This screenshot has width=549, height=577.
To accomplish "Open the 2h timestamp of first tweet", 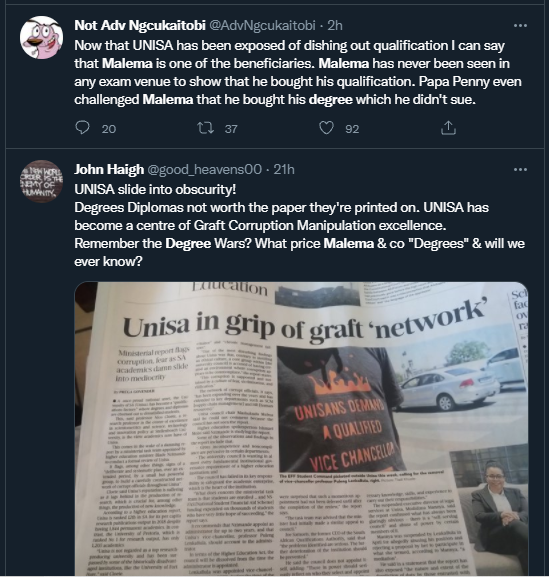I will (x=335, y=25).
